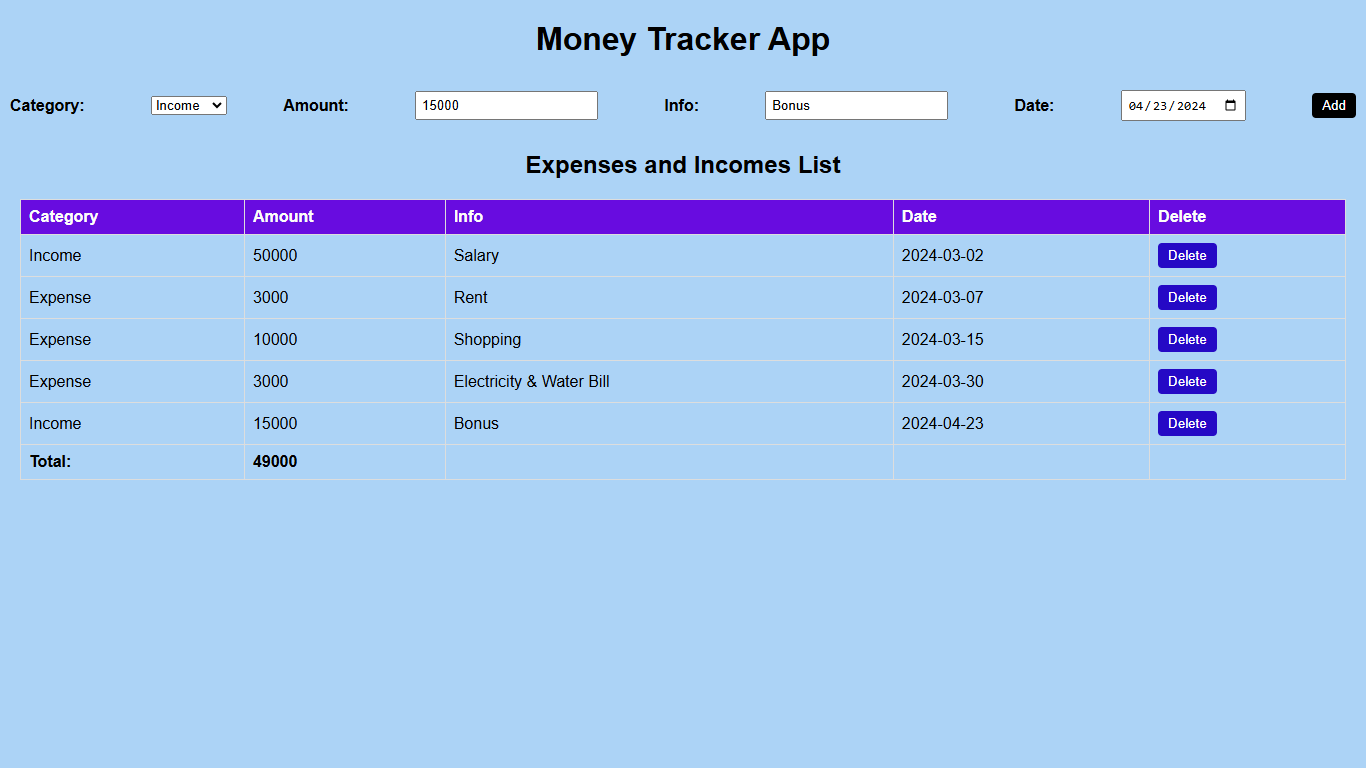Click the 10000 amount cell
1366x768 pixels.
pyautogui.click(x=345, y=340)
